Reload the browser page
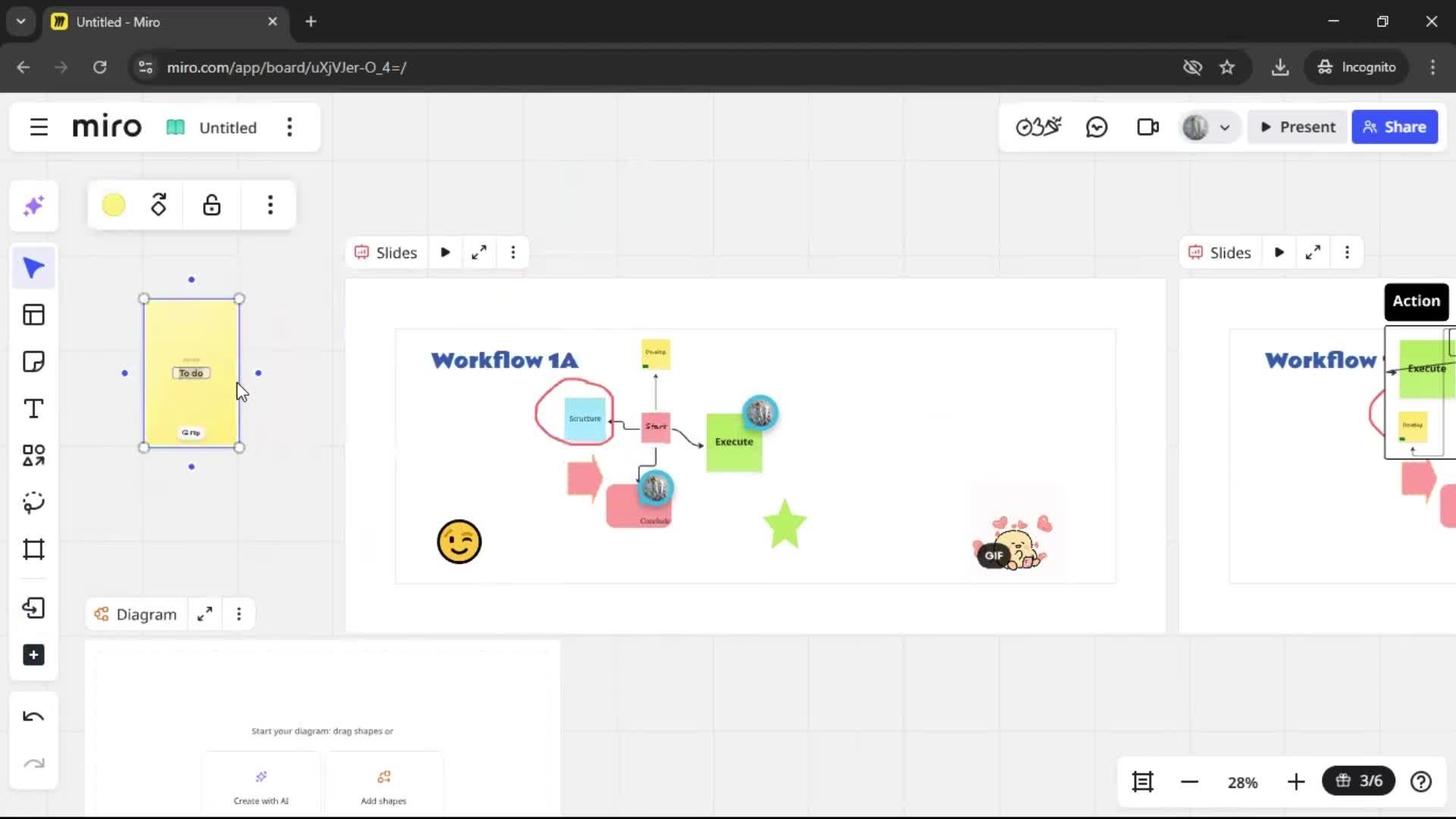This screenshot has width=1456, height=819. click(x=99, y=67)
